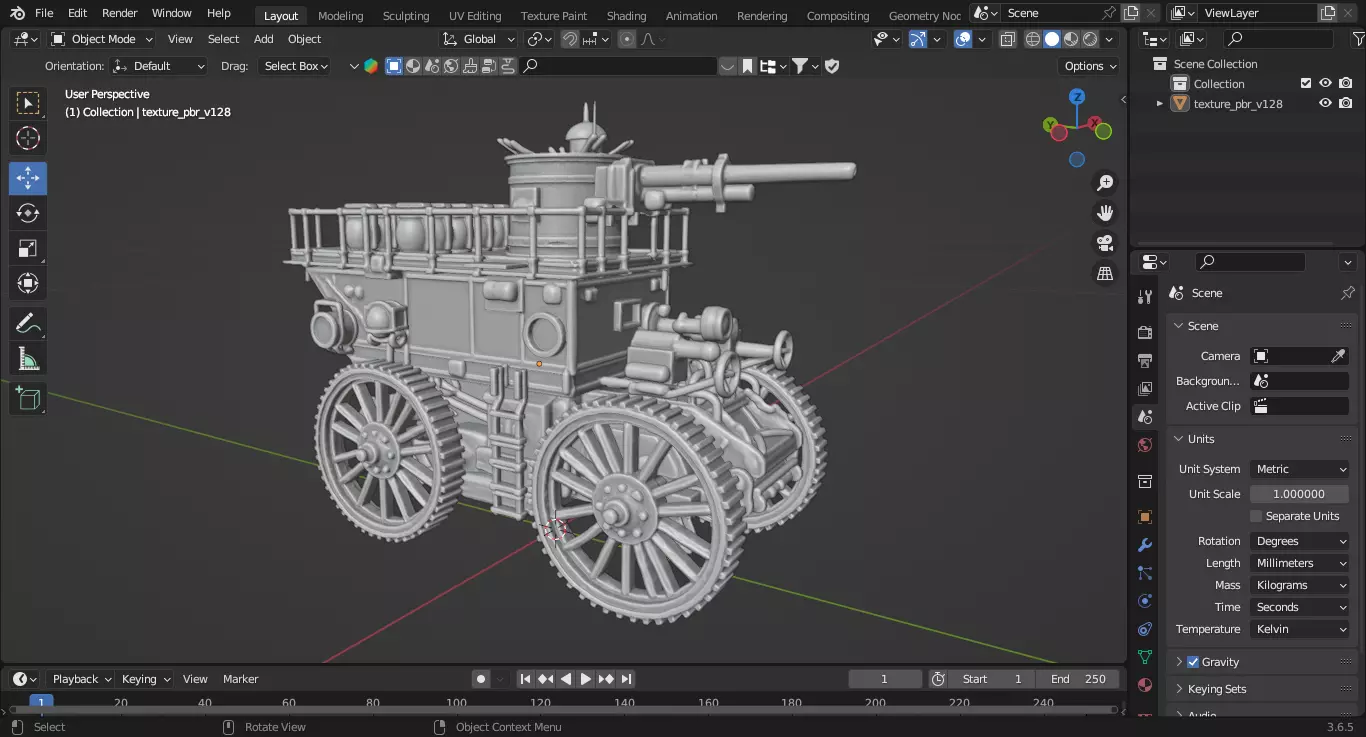The image size is (1366, 737).
Task: Click the current frame number field
Action: click(x=885, y=679)
